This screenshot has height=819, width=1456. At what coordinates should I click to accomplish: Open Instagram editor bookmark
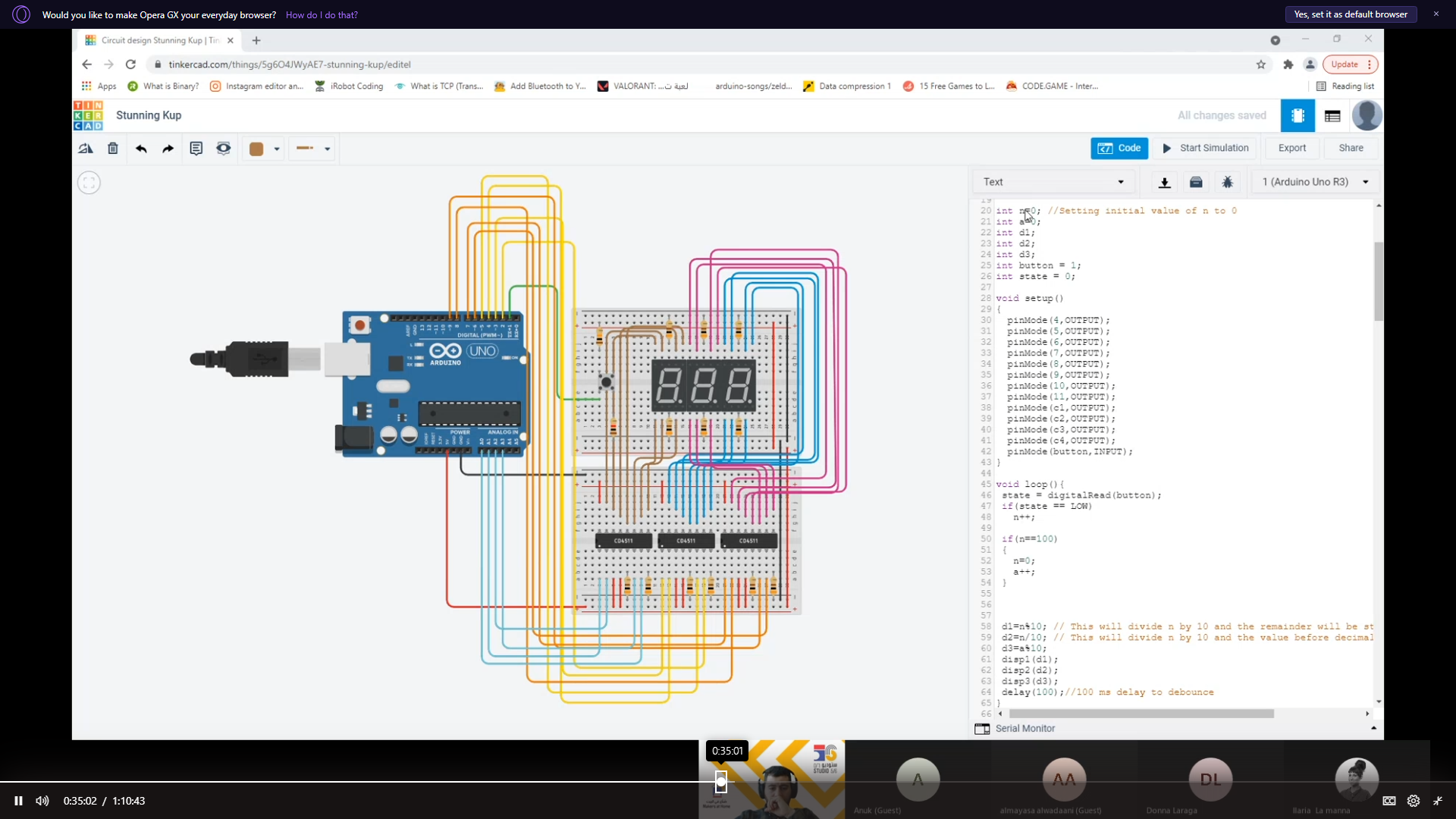coord(256,86)
